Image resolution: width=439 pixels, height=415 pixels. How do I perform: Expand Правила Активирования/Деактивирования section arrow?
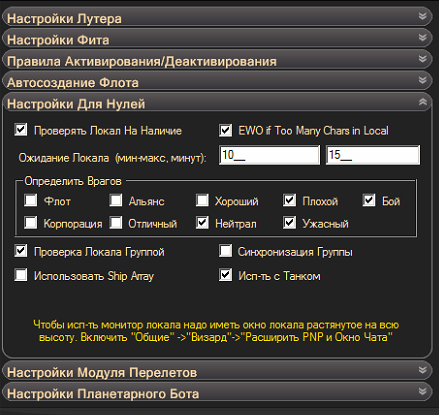[x=423, y=59]
